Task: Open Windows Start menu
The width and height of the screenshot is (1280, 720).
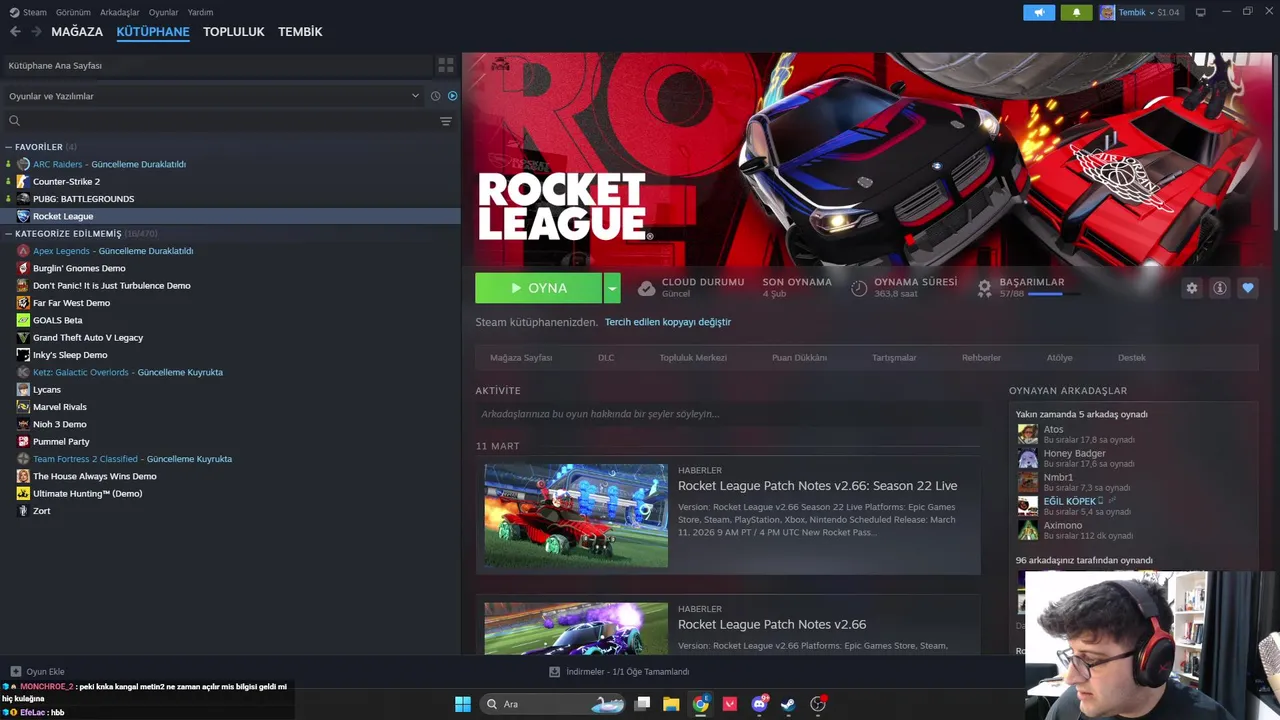Action: (x=463, y=704)
